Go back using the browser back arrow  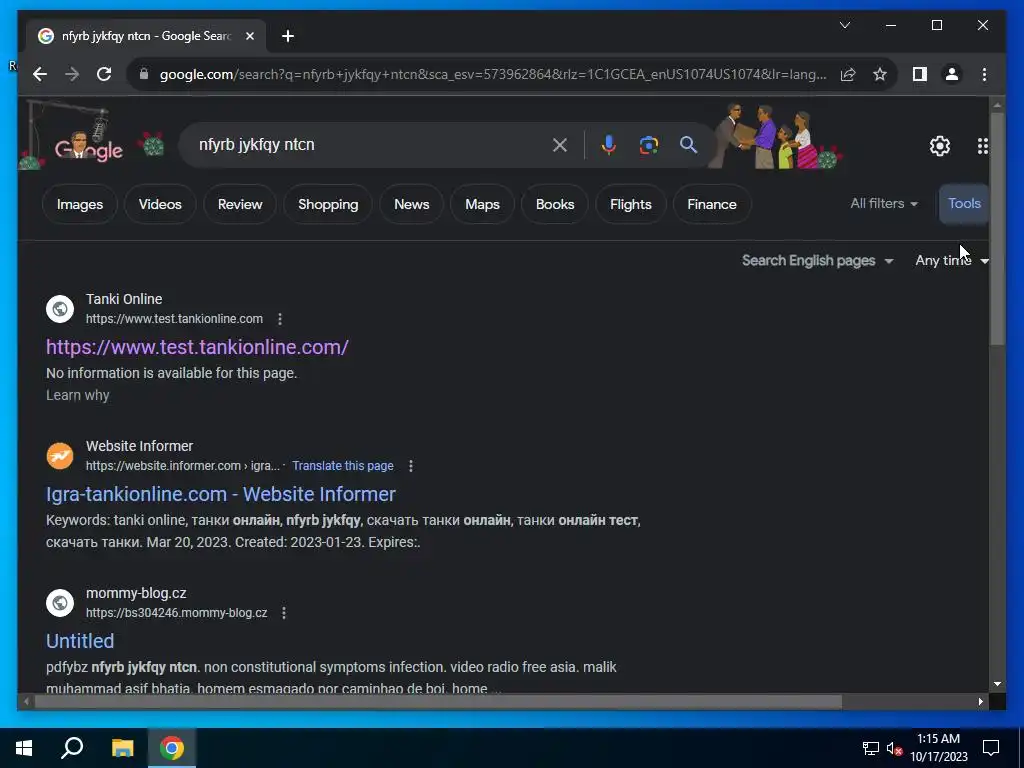click(x=40, y=74)
